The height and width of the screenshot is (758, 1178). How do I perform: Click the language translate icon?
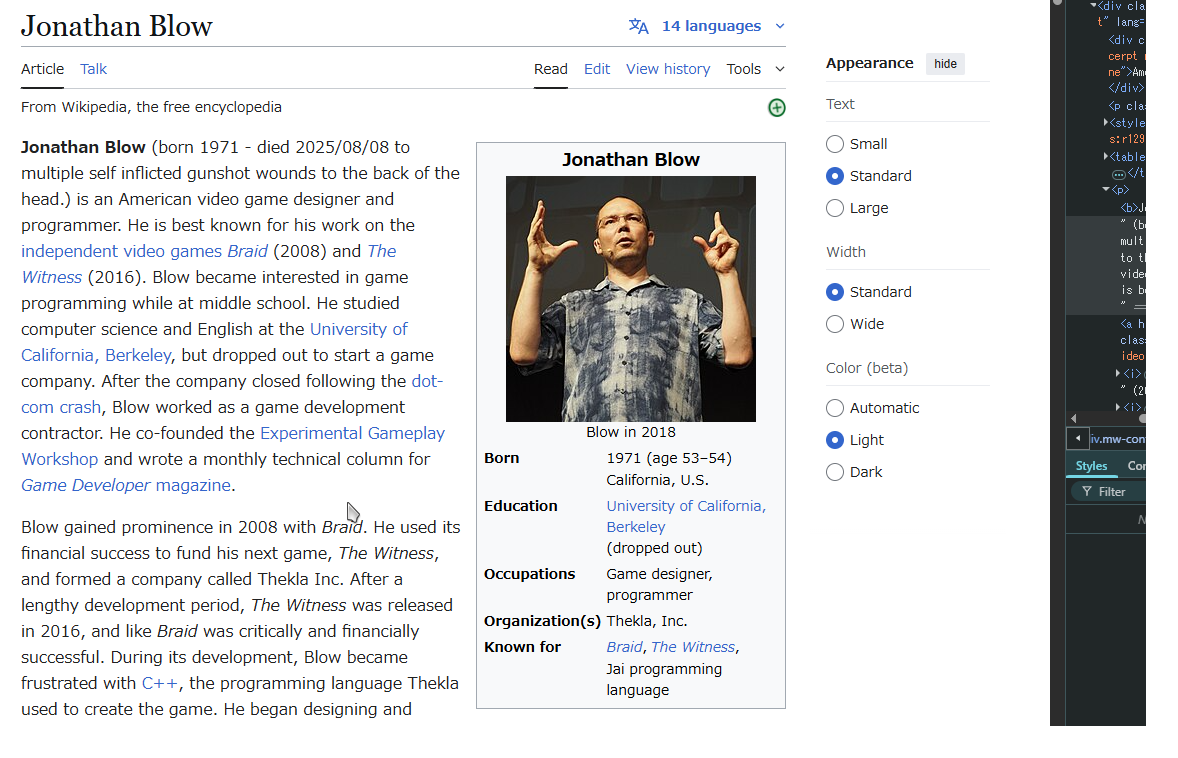pos(639,26)
